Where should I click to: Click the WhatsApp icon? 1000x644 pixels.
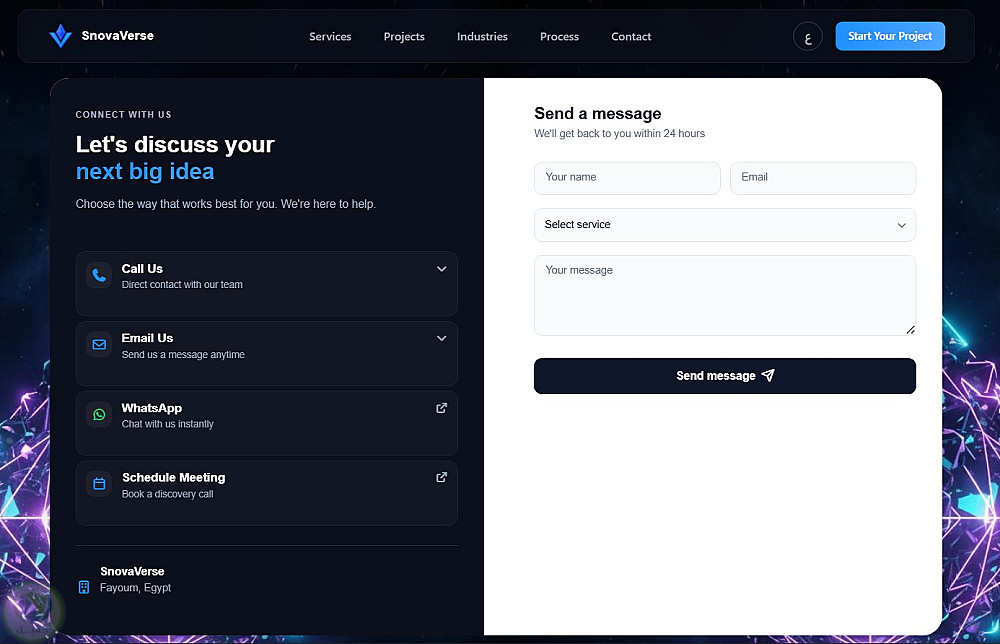tap(99, 414)
